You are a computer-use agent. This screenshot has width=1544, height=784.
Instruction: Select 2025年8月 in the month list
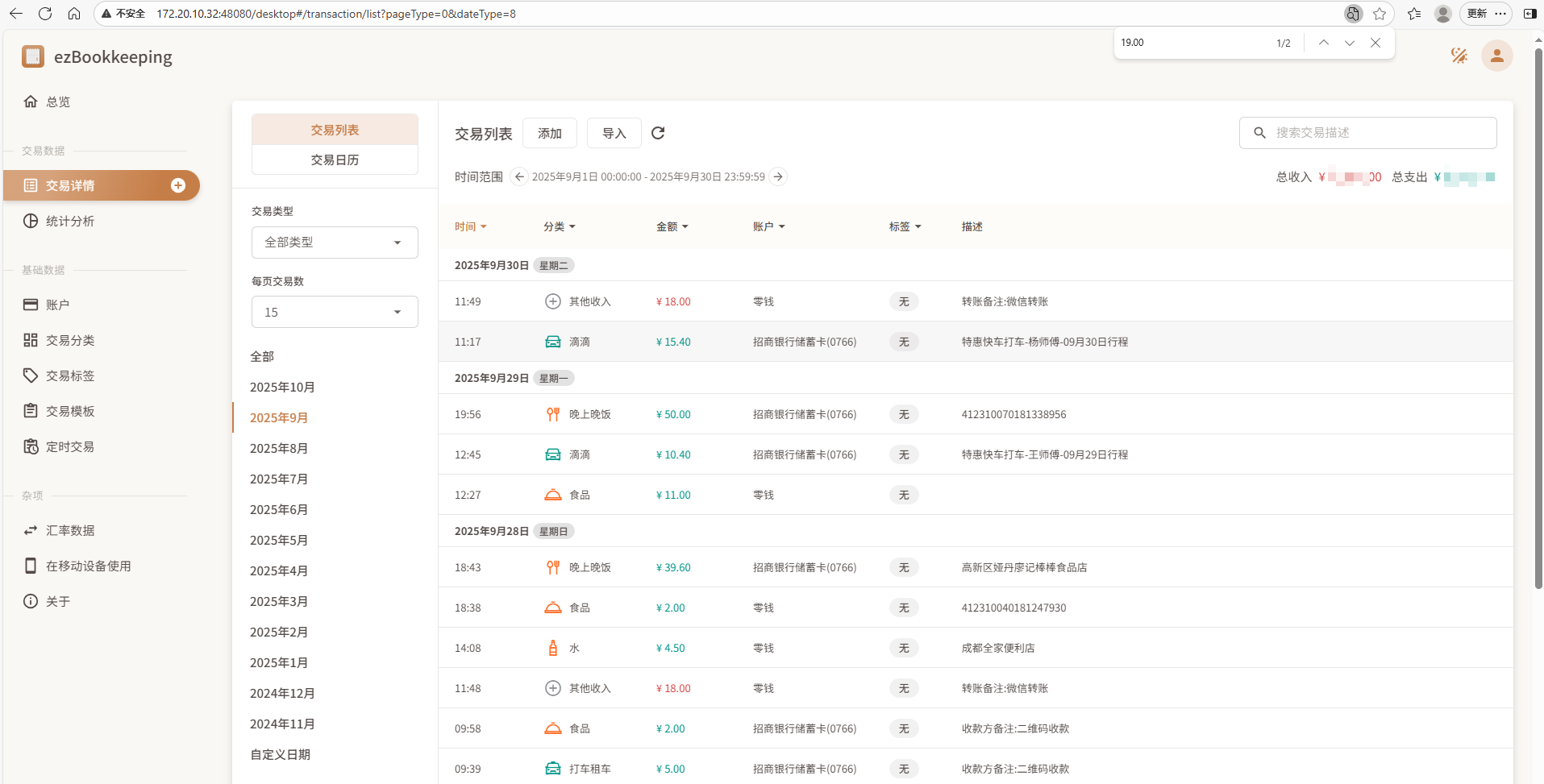tap(279, 448)
